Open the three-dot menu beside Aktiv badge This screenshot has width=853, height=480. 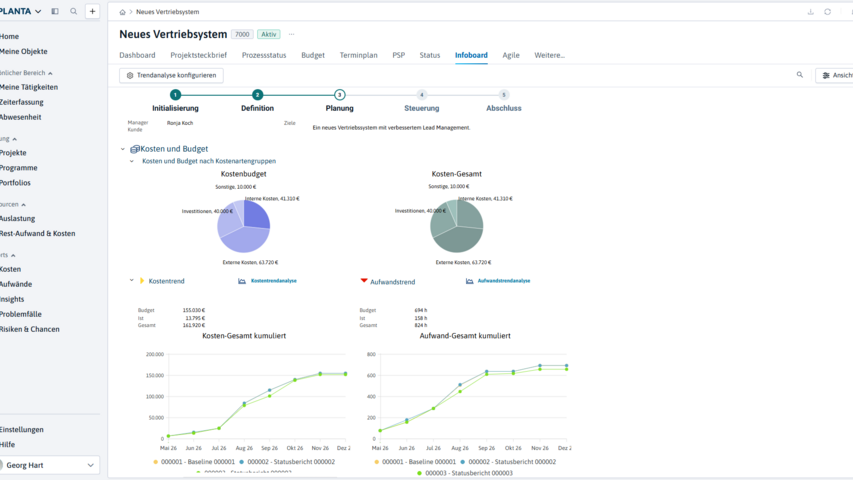292,34
